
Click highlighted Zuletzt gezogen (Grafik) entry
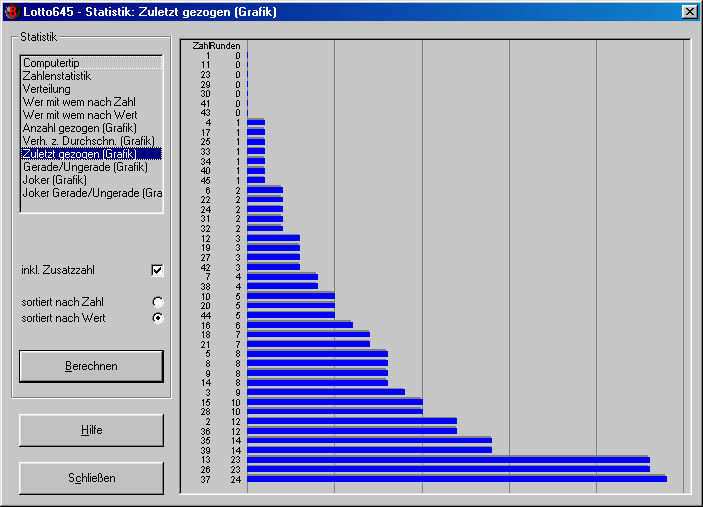coord(91,154)
